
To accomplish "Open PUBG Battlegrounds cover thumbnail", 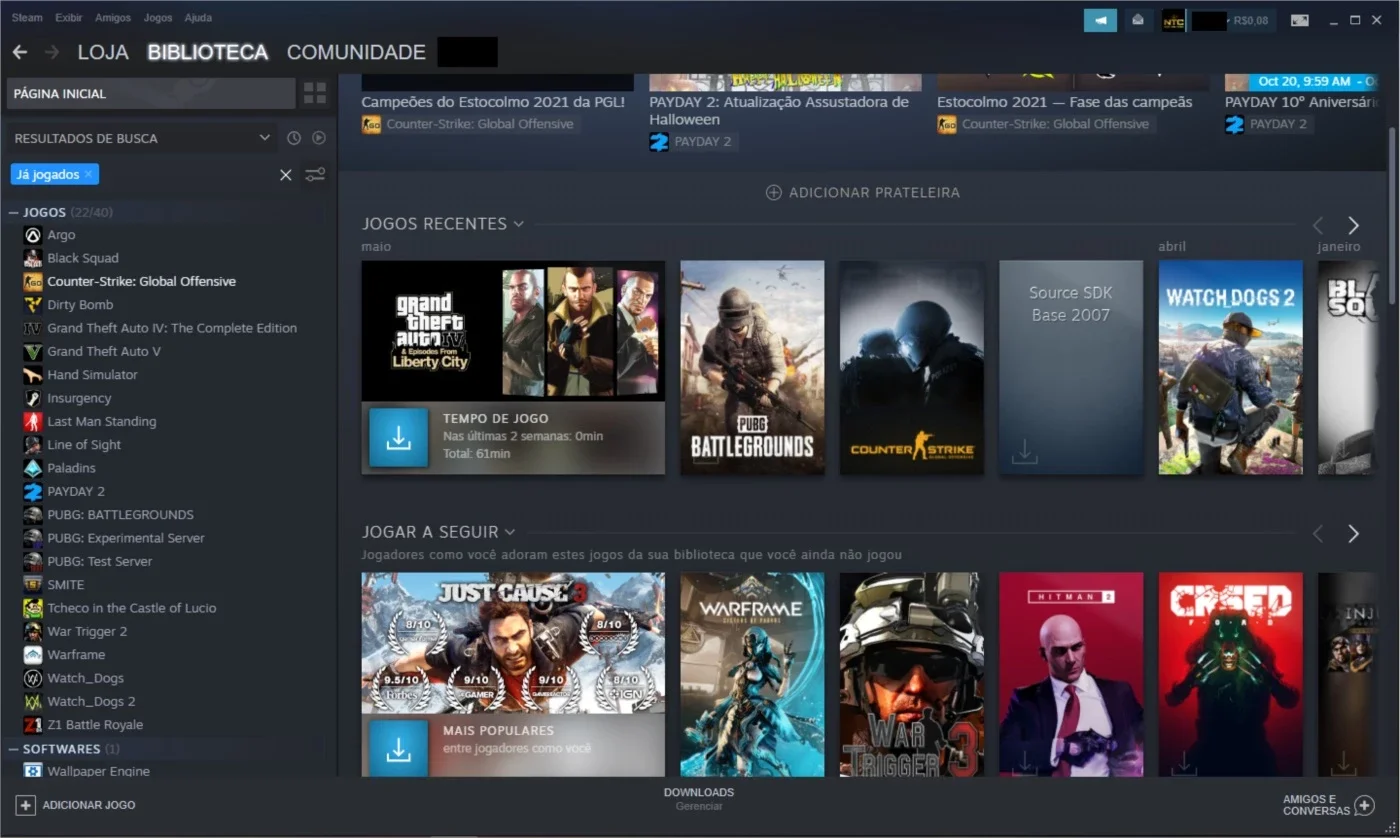I will pyautogui.click(x=753, y=367).
